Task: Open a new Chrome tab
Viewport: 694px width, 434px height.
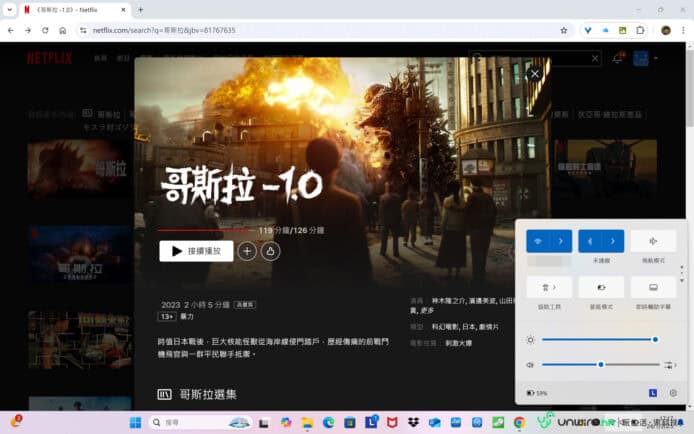Action: point(140,9)
